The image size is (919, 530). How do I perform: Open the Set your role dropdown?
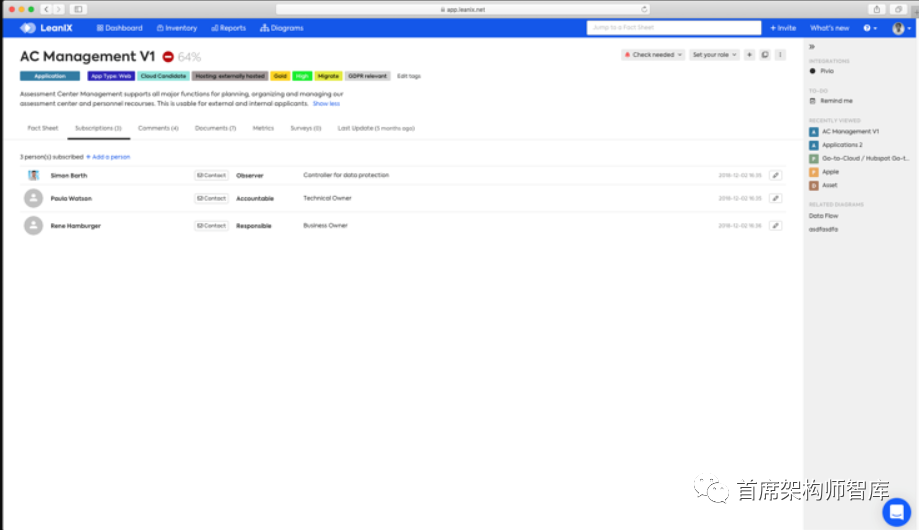pyautogui.click(x=714, y=55)
